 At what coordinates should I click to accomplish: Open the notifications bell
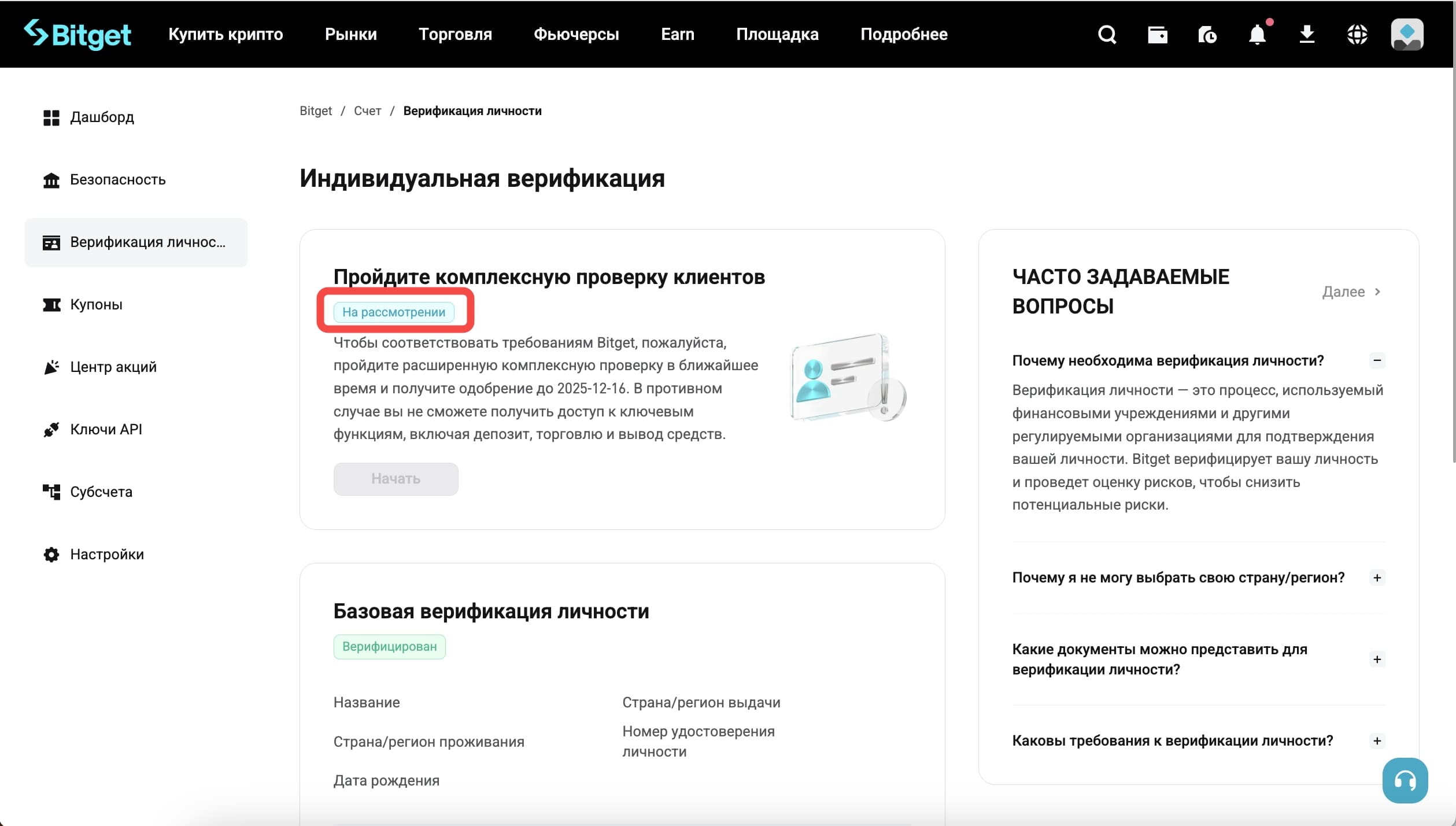(x=1257, y=35)
